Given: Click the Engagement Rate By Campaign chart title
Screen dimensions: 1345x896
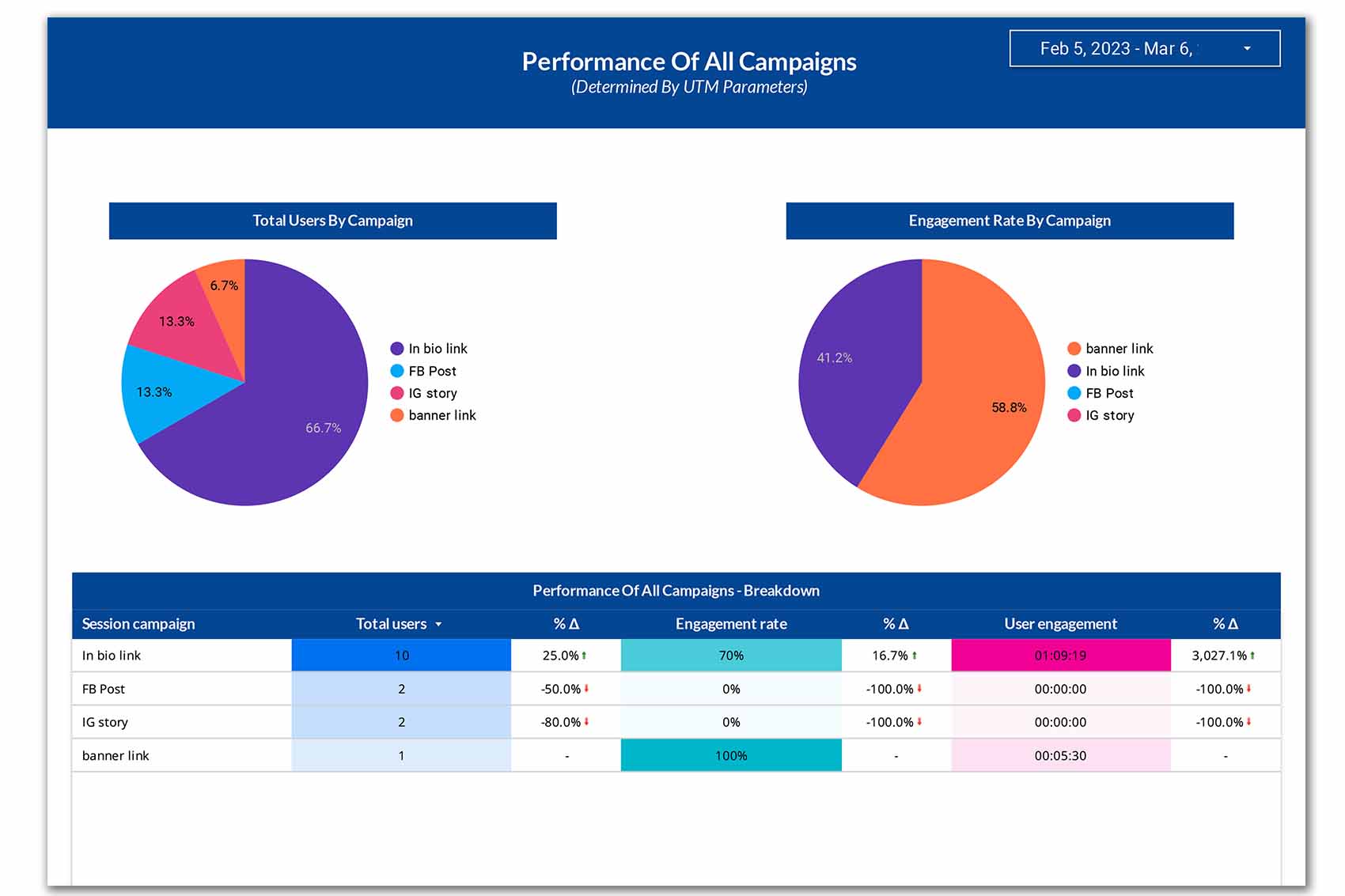Looking at the screenshot, I should (x=1010, y=221).
